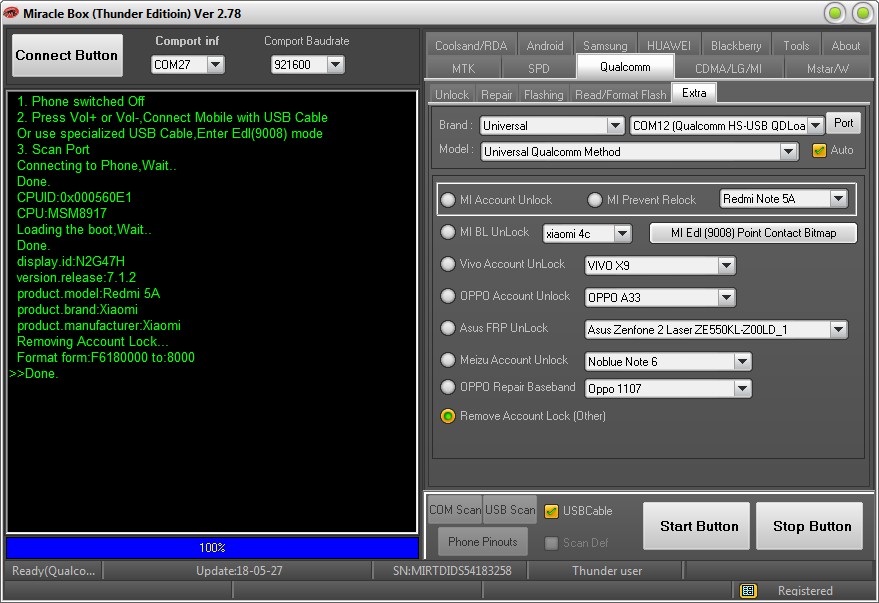Switch to the Unlock sub-tab
The image size is (879, 603).
(452, 95)
